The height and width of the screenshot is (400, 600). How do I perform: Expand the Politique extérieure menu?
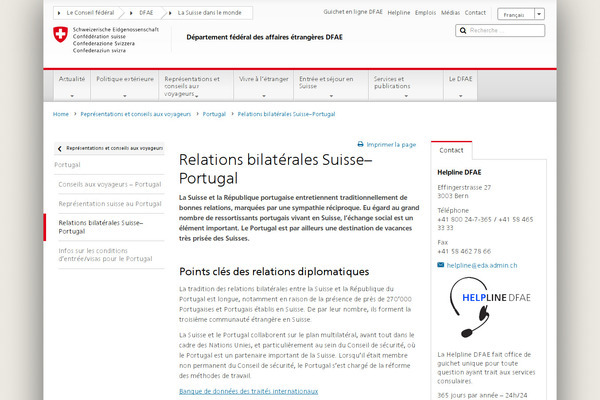coord(125,82)
